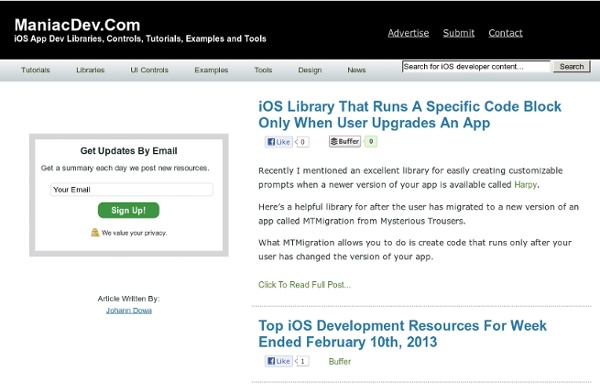The image size is (600, 386).
Task: Open the MTMigration library article headline
Action: click(409, 114)
